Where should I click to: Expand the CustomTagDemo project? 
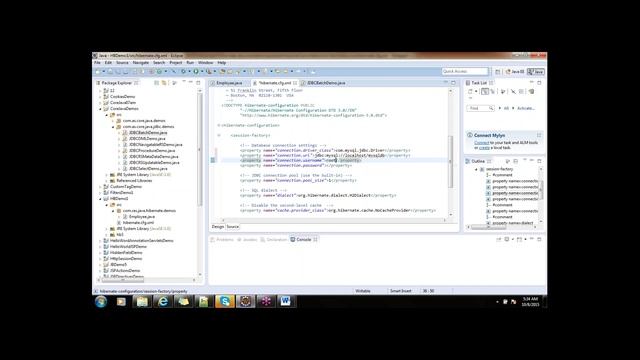pos(100,187)
